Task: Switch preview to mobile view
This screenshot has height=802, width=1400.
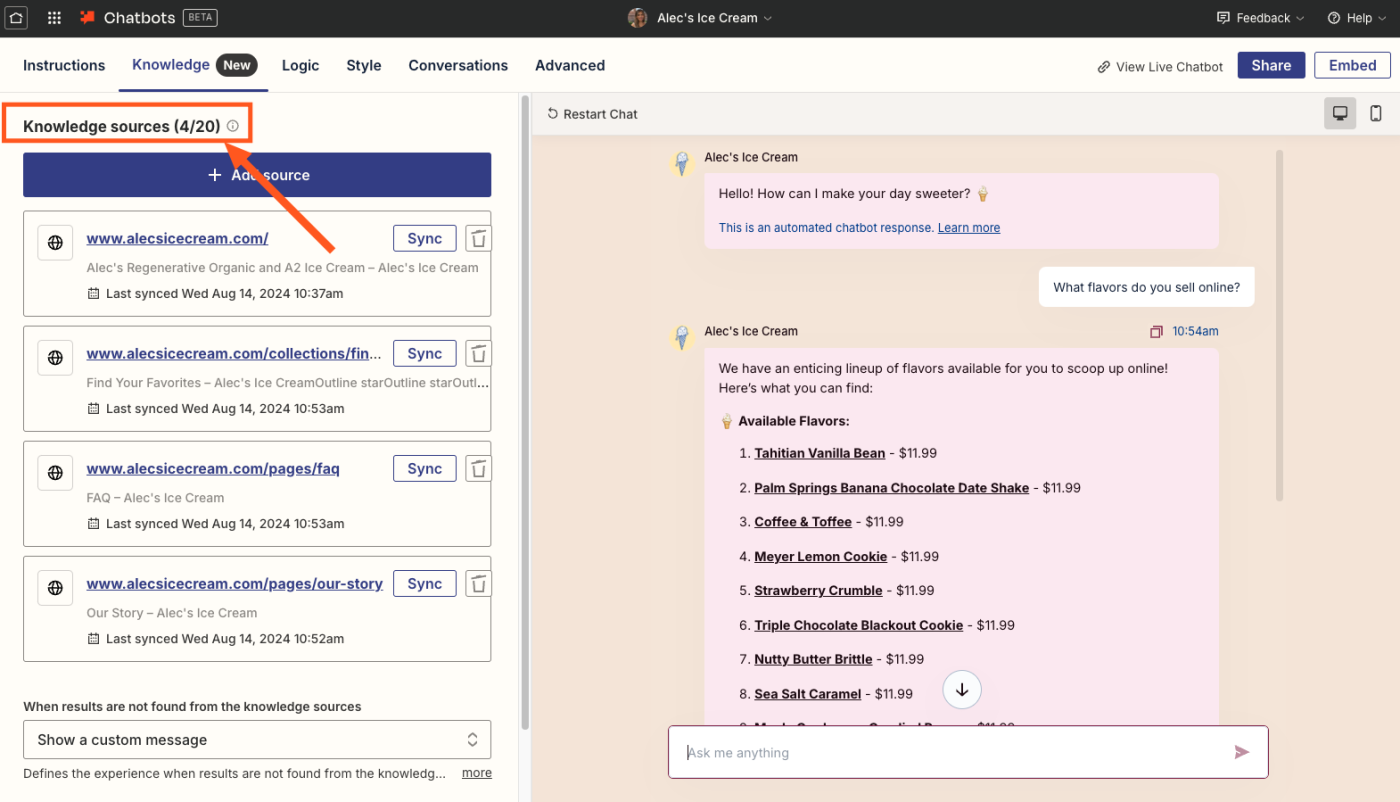Action: click(x=1375, y=114)
